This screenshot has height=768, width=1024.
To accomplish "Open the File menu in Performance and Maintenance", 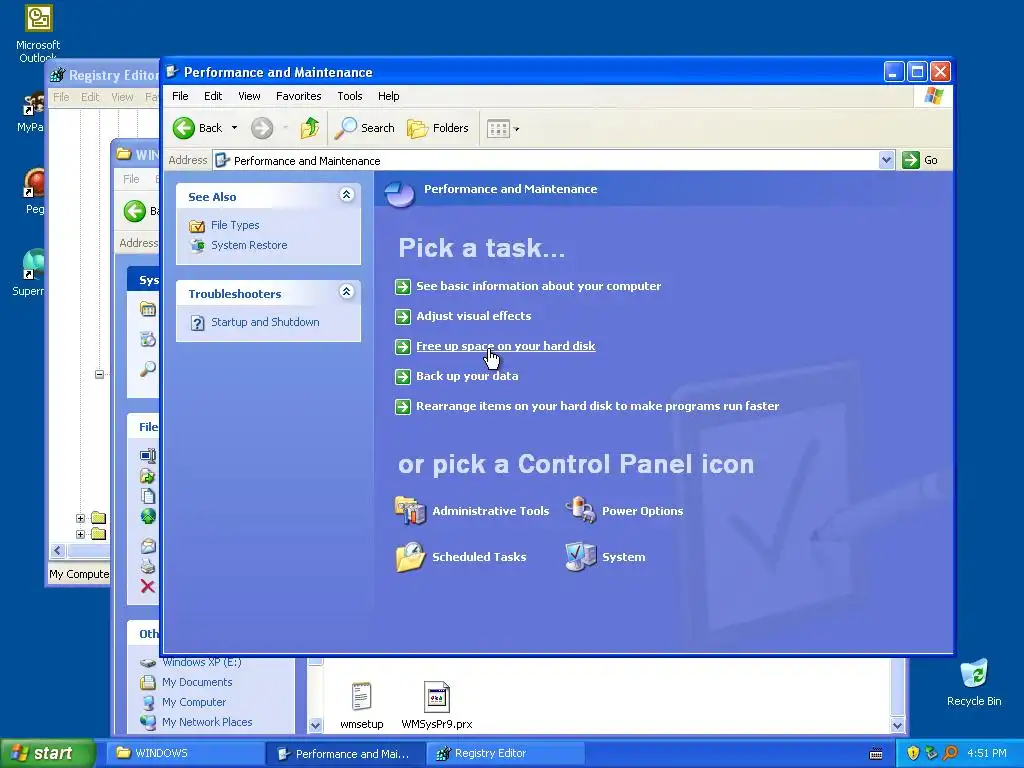I will [x=180, y=96].
